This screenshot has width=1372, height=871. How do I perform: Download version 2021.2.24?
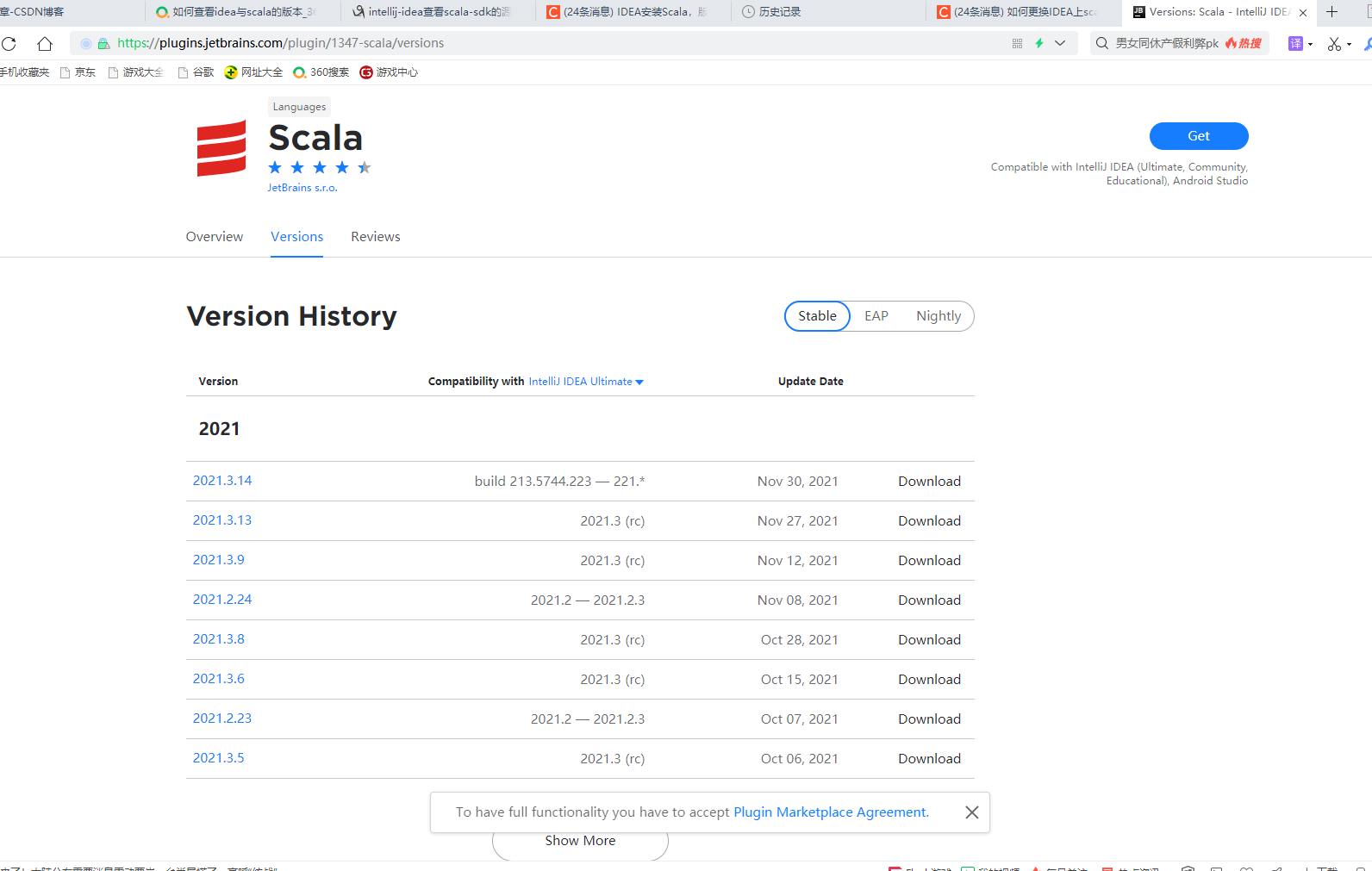(x=929, y=600)
